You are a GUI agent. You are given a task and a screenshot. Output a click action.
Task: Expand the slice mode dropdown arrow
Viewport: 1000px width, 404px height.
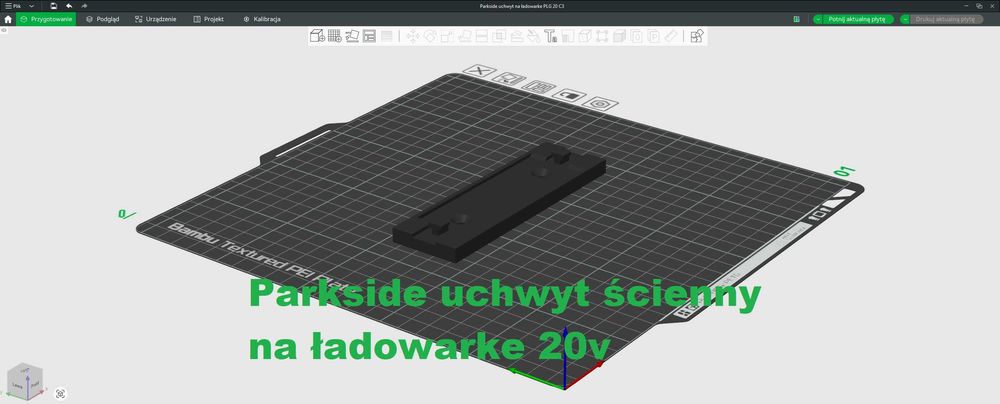[x=818, y=19]
